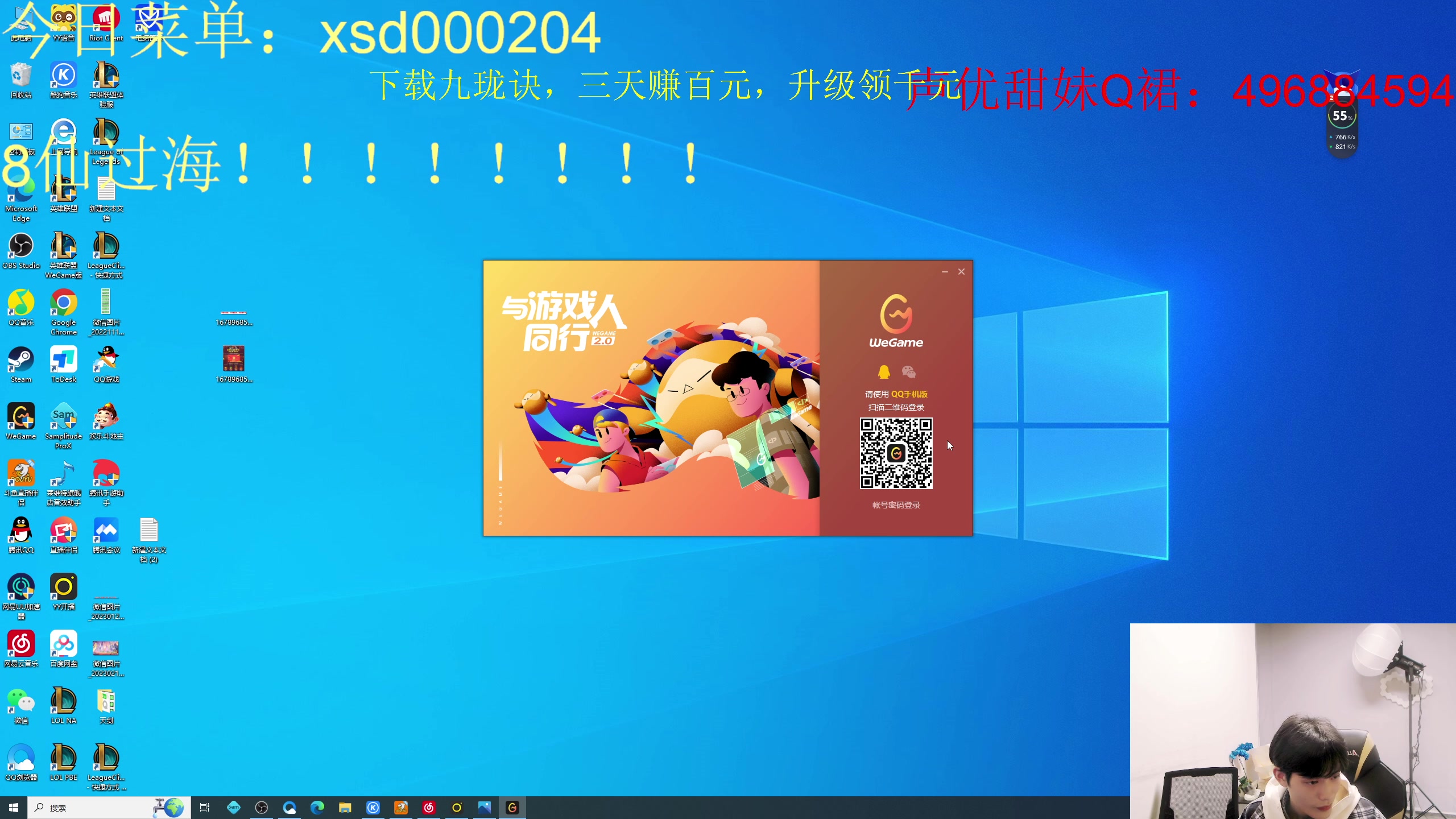Open Task View on taskbar
The width and height of the screenshot is (1456, 819).
(205, 808)
